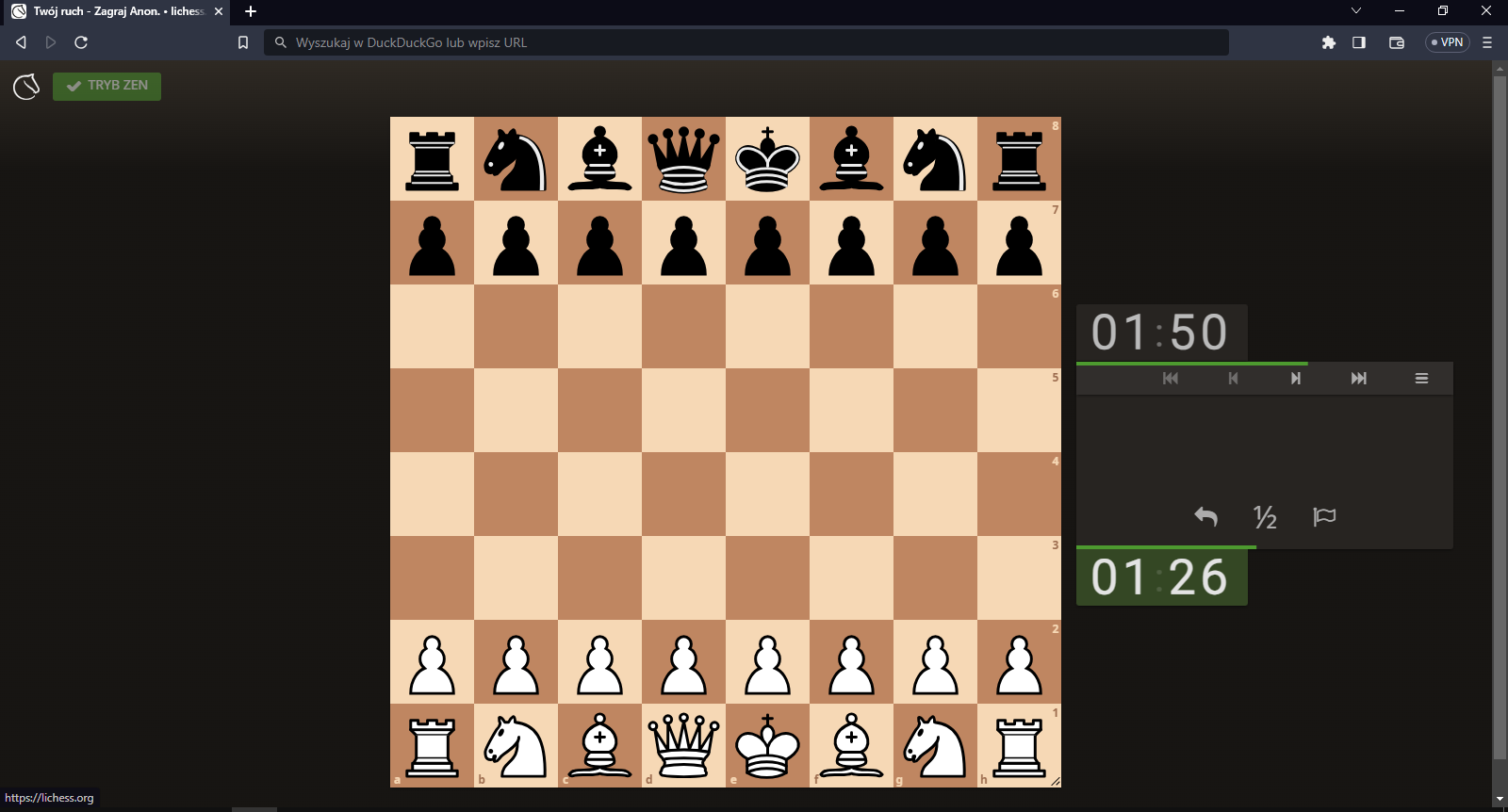This screenshot has height=812, width=1508.
Task: Expand the tab search dropdown chevron
Action: tap(1356, 11)
